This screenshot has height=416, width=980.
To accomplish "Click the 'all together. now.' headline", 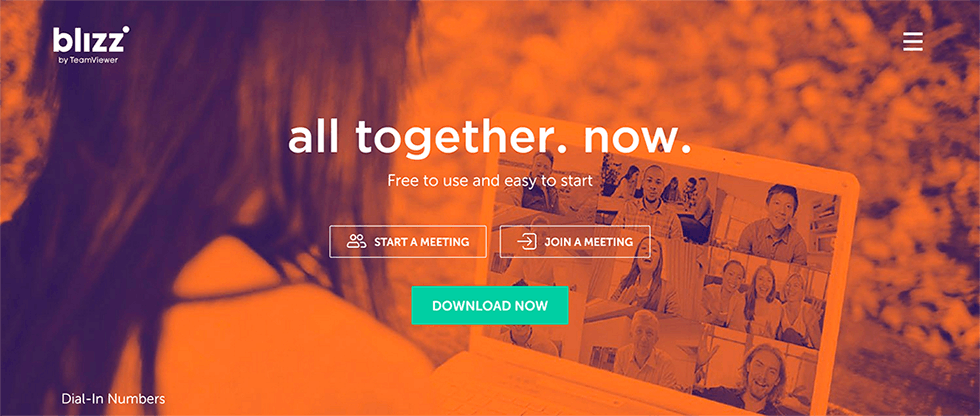I will coord(489,137).
